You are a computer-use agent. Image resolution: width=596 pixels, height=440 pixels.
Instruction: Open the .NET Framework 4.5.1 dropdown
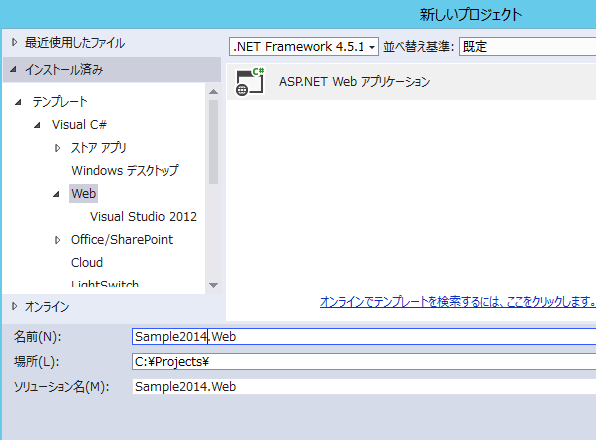pos(304,47)
